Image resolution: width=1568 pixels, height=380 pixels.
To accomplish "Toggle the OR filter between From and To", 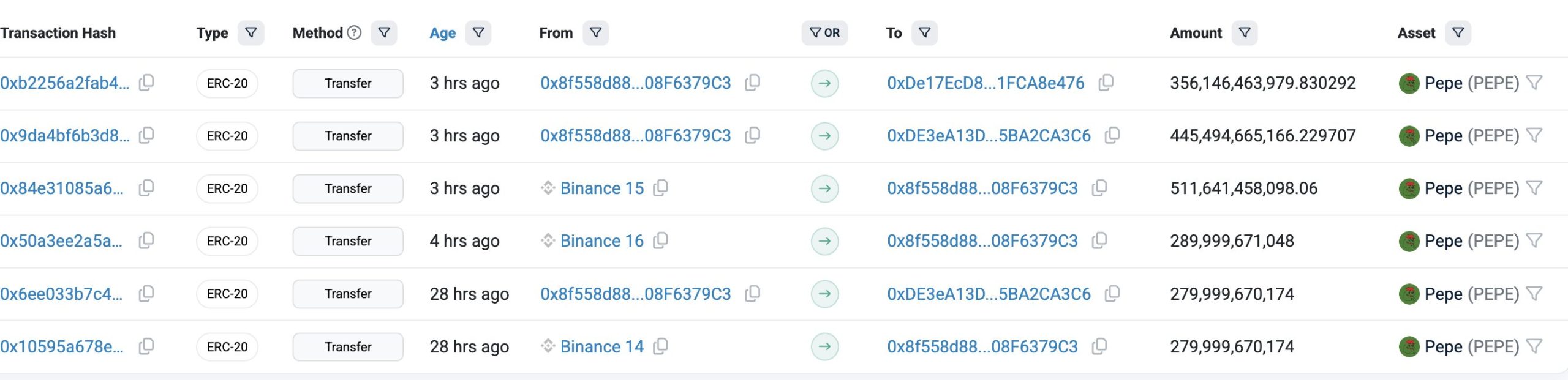I will (x=824, y=33).
